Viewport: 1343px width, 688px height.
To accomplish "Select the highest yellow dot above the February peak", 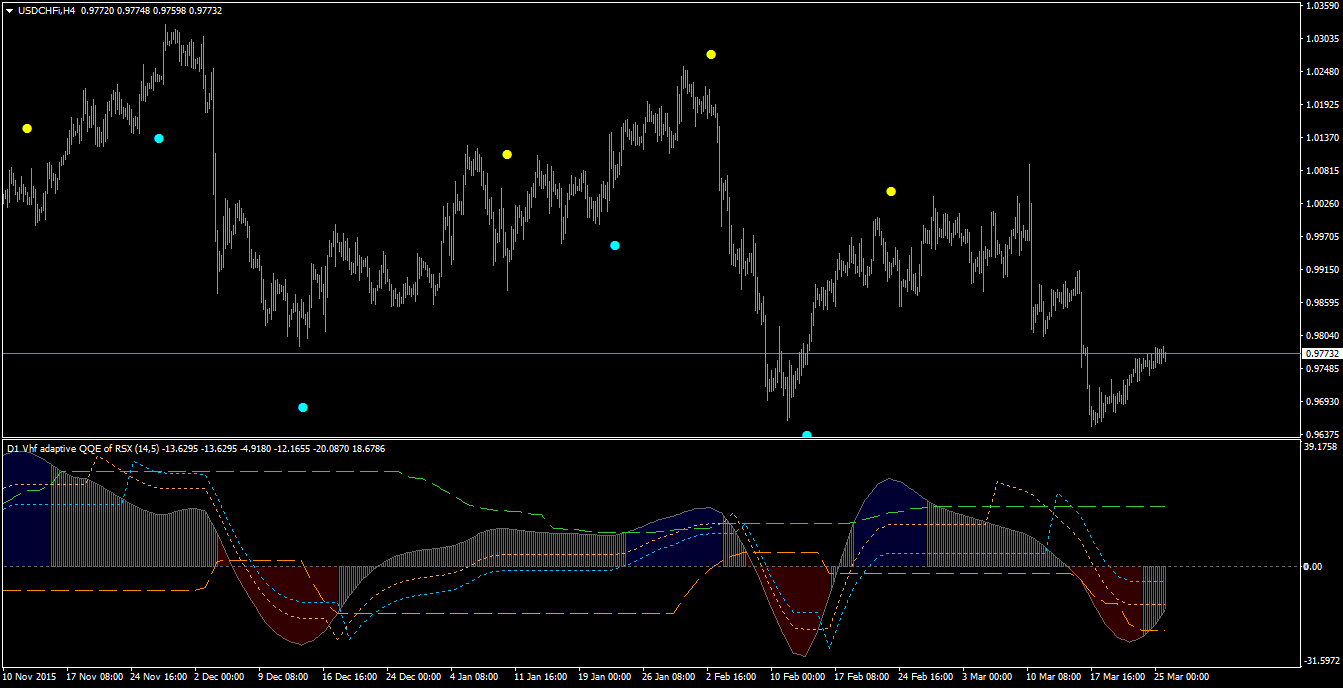I will pos(711,54).
